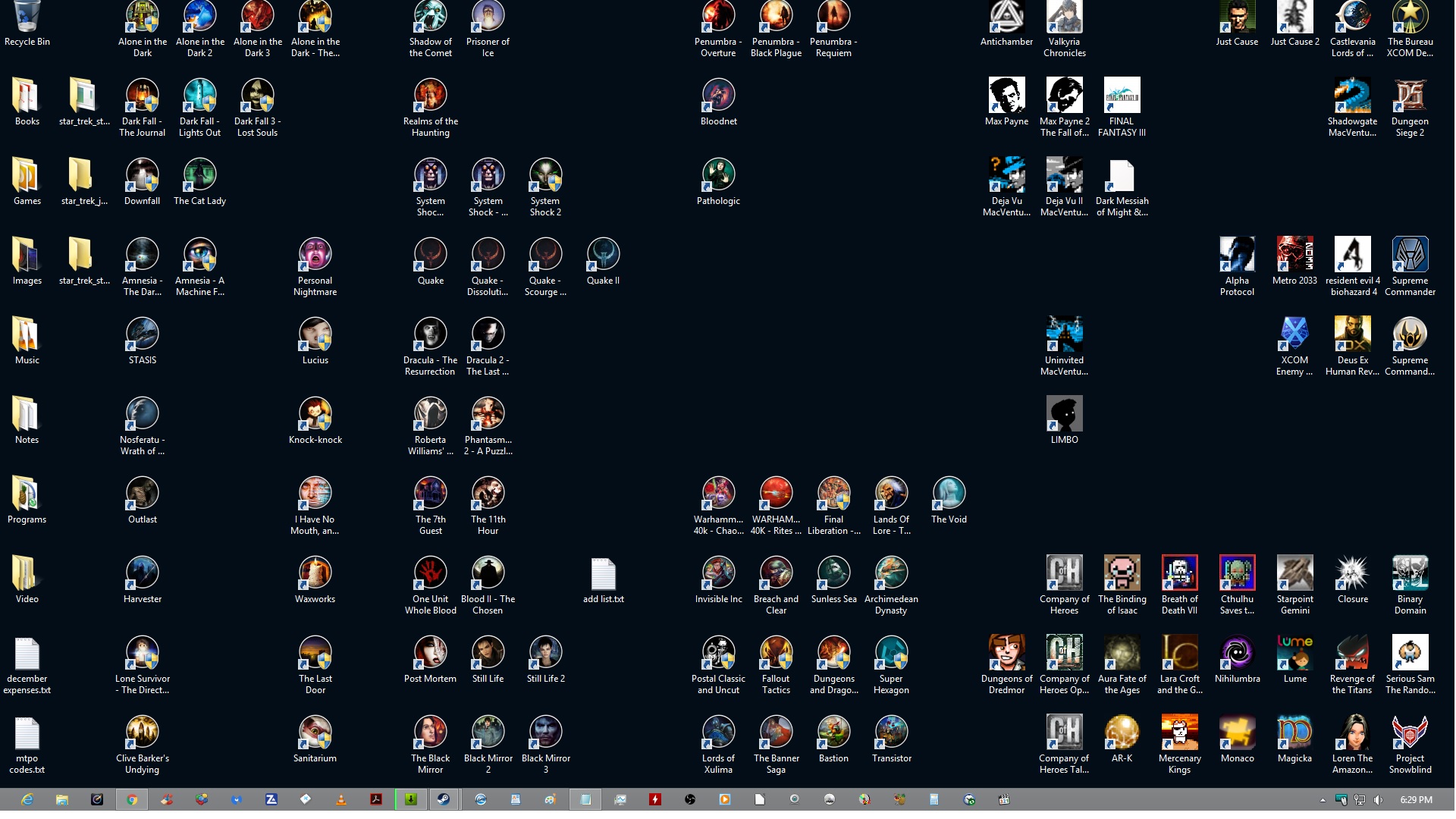Launch VLC media player from taskbar
The width and height of the screenshot is (1456, 819).
pyautogui.click(x=340, y=799)
